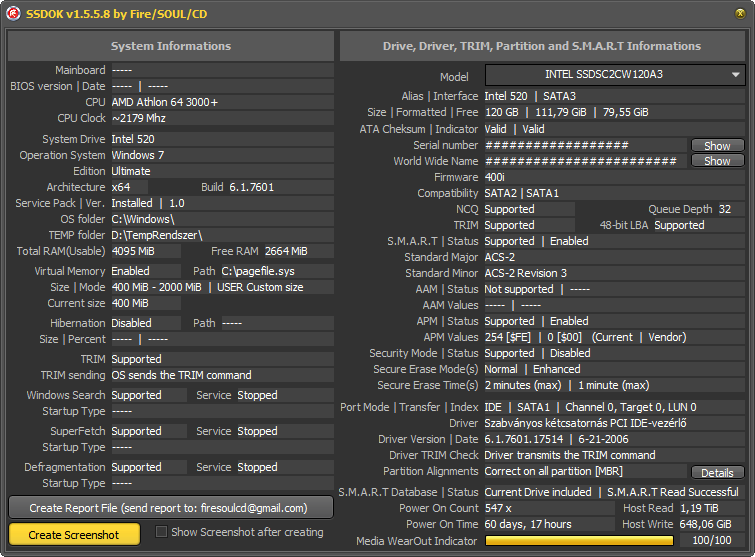755x557 pixels.
Task: Click Defragmentation service Stopped status
Action: coord(257,467)
